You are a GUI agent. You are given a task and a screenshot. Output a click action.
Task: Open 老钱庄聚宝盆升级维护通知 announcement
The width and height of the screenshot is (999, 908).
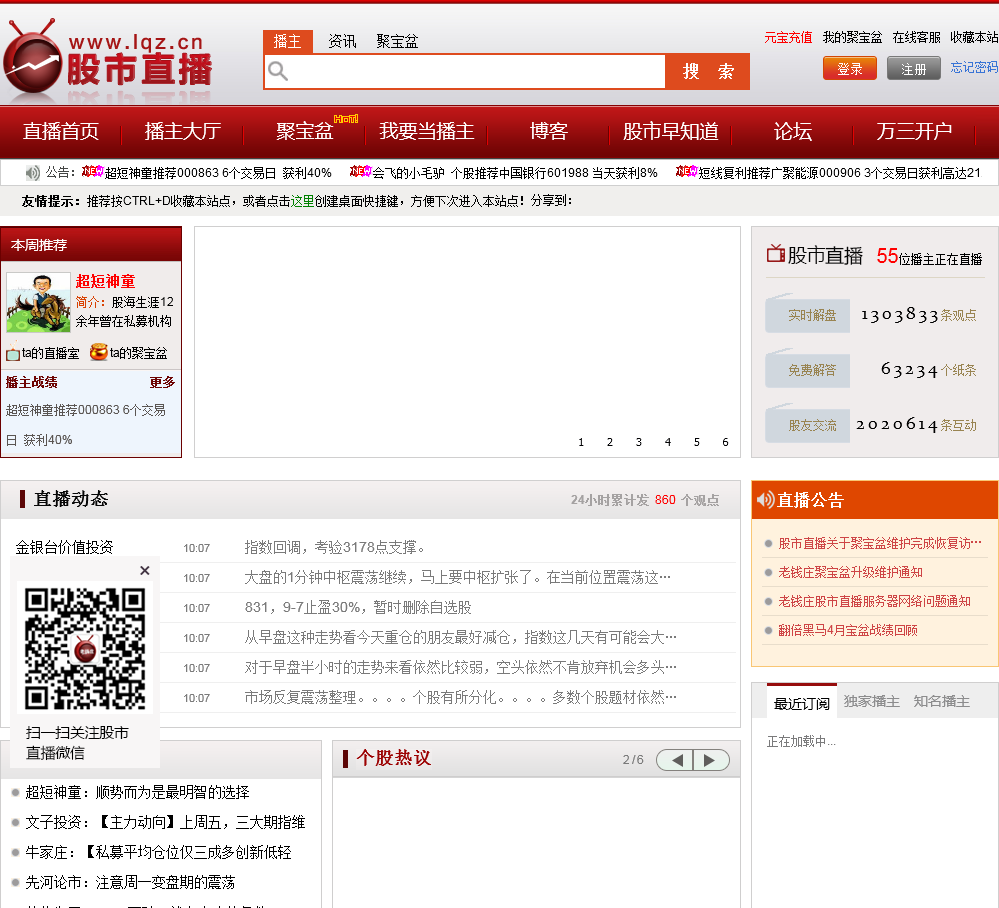[x=851, y=572]
